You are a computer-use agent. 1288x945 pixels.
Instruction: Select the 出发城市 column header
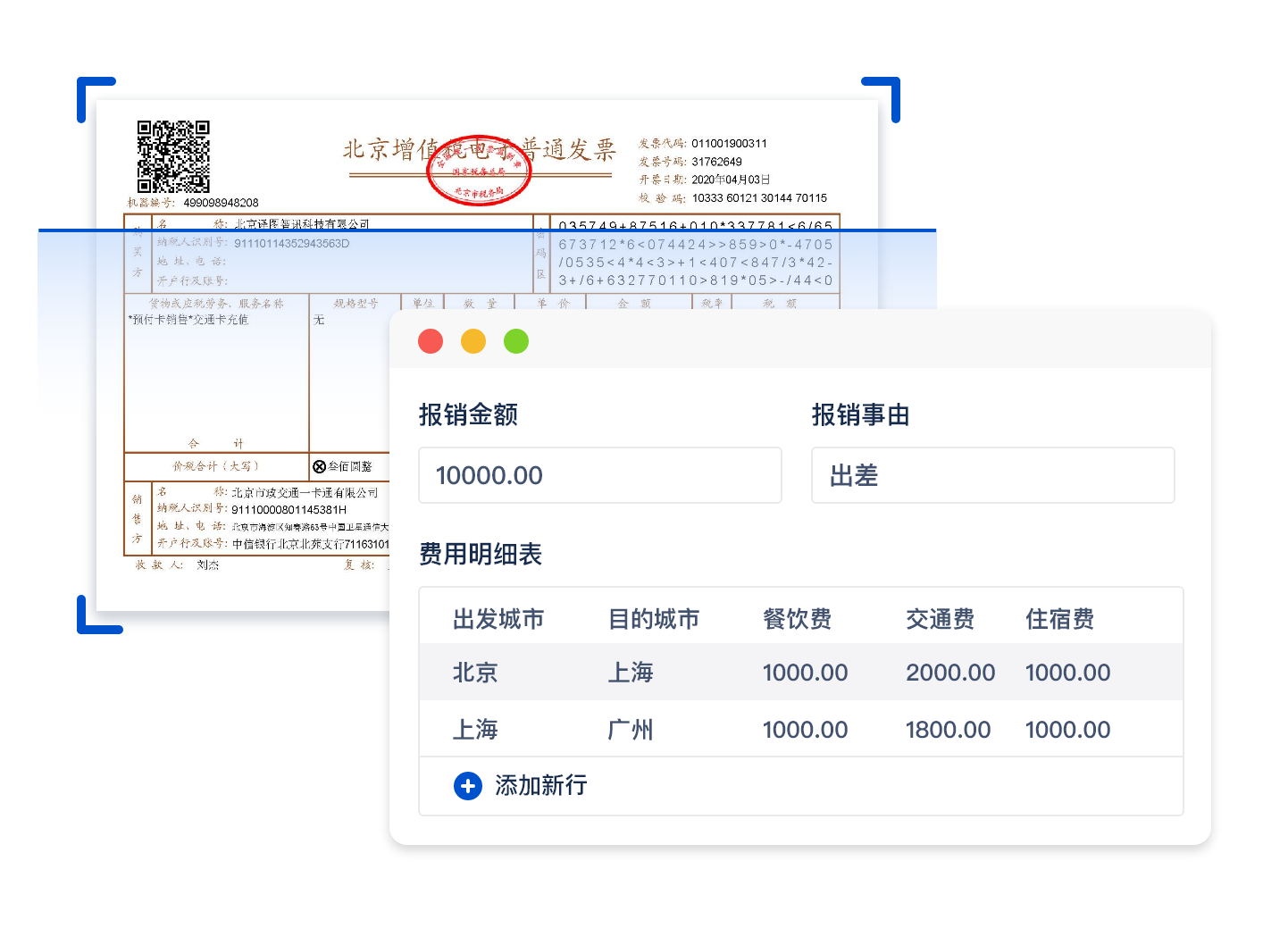click(498, 619)
